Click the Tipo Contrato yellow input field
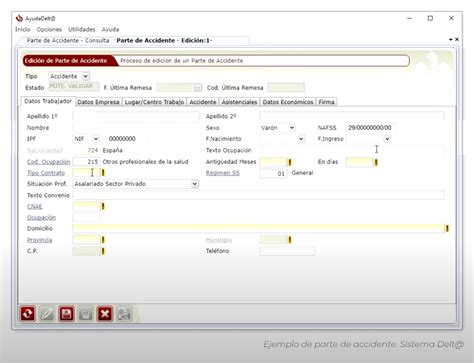Image resolution: width=474 pixels, height=363 pixels. pyautogui.click(x=86, y=173)
